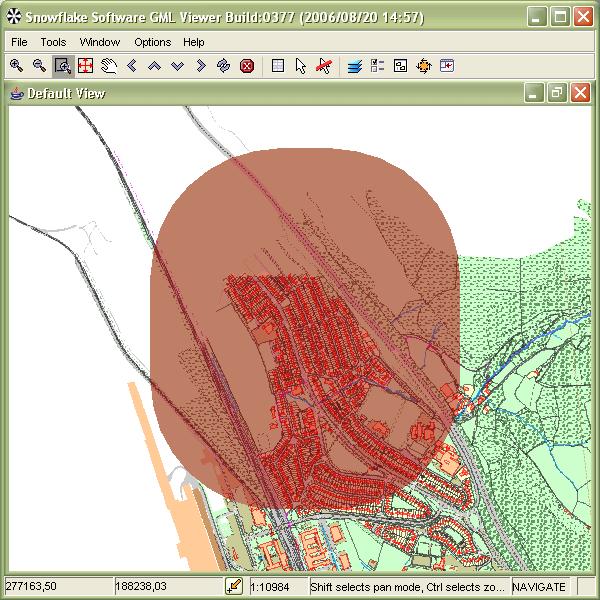Click the zoom to full extent icon
This screenshot has width=600, height=600.
tap(85, 66)
